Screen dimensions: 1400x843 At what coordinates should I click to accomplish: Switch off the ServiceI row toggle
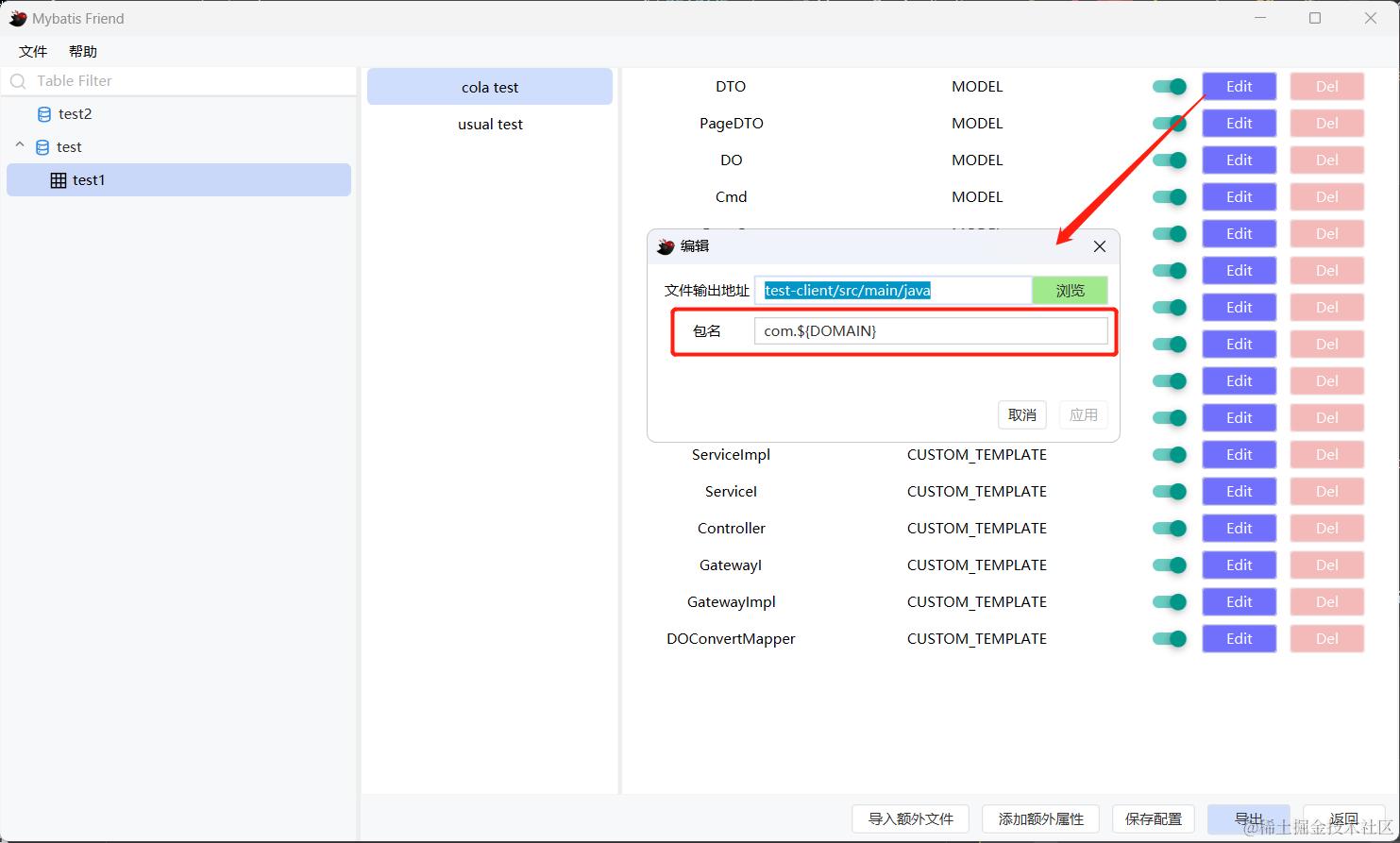(x=1170, y=492)
